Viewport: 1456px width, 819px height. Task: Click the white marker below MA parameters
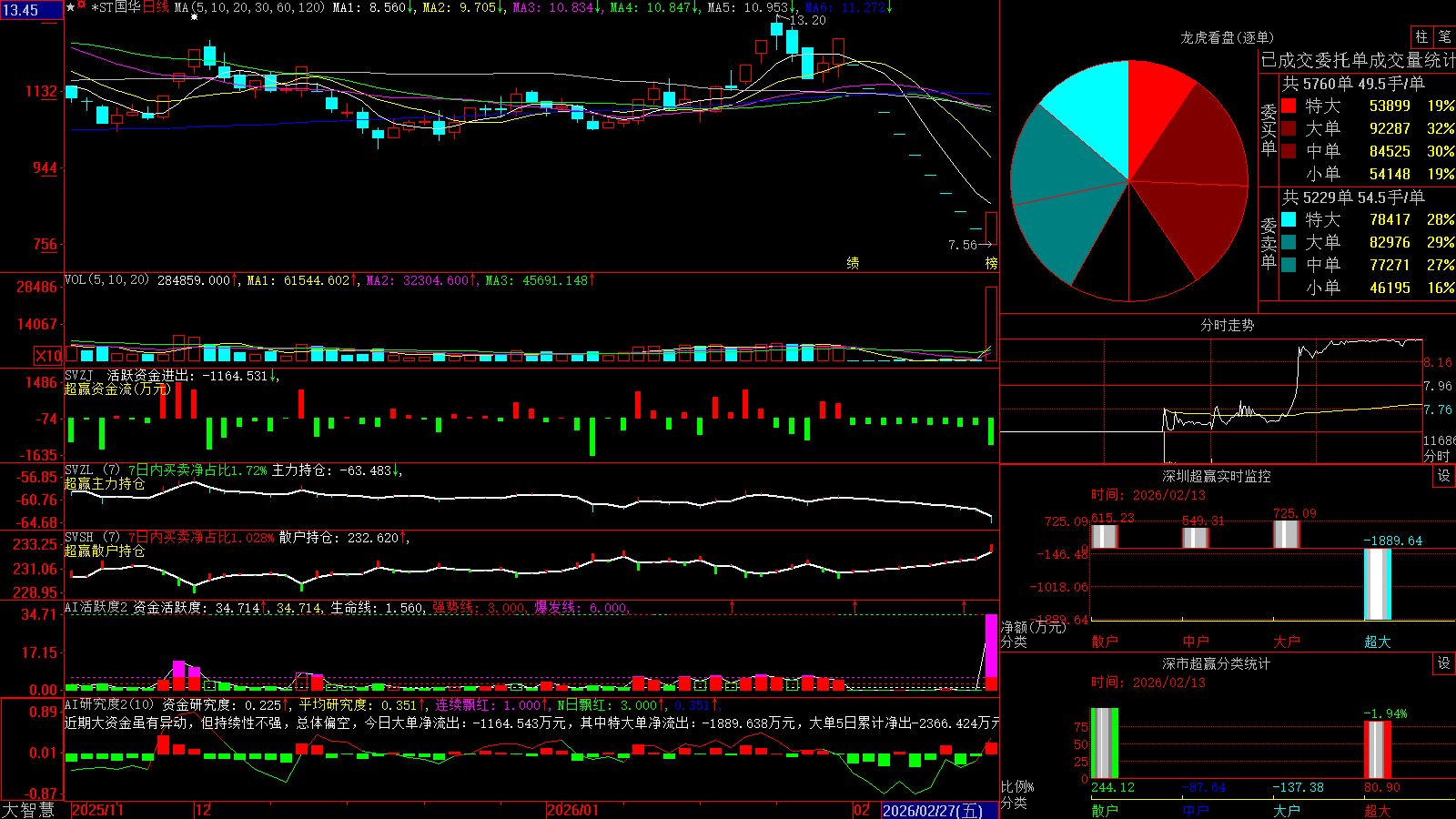194,17
